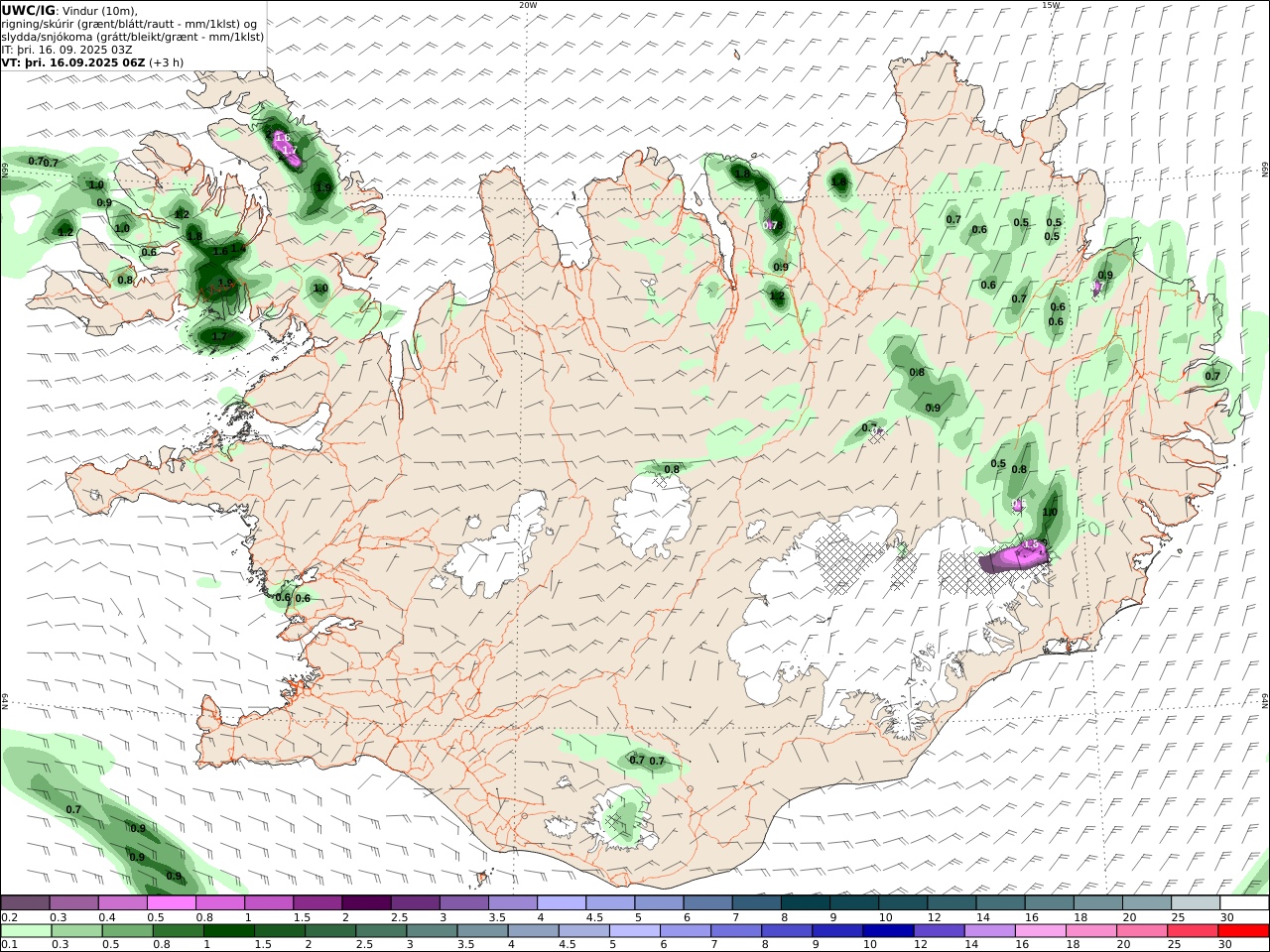Select top legend row swatch between 18 and 20
The width and height of the screenshot is (1270, 952).
(1096, 902)
